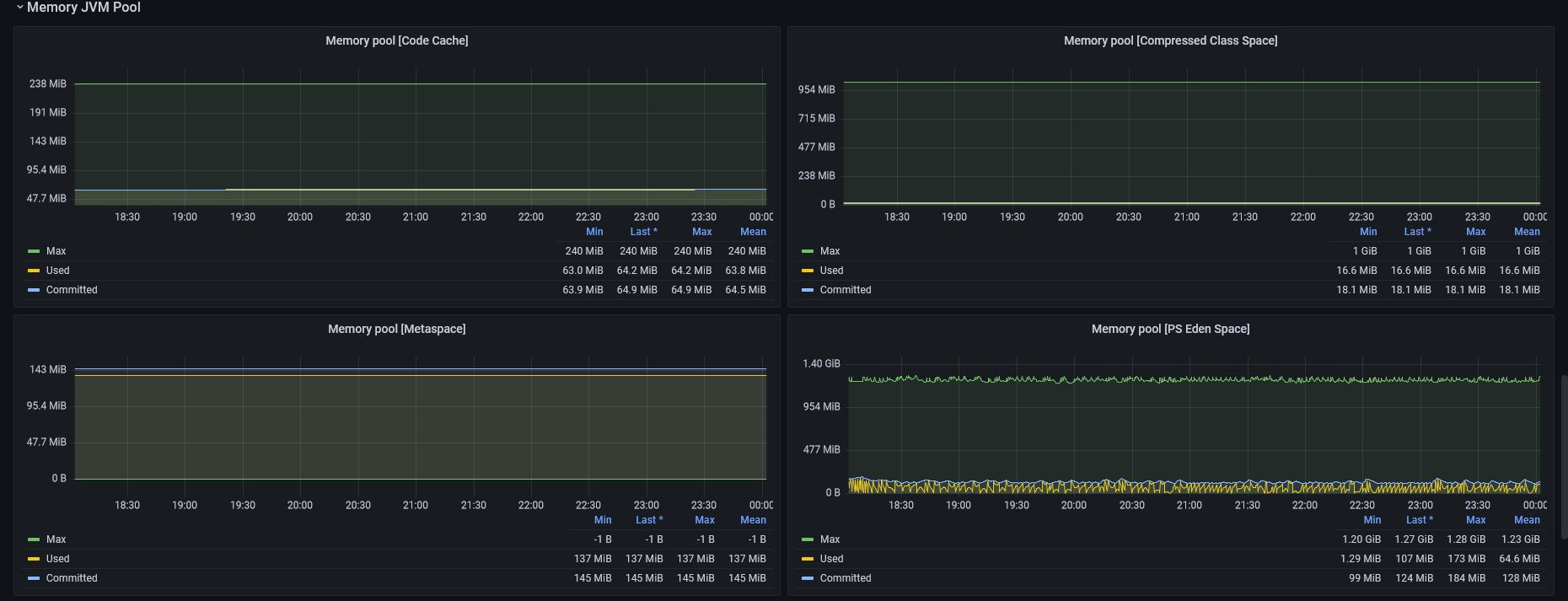Change yellow Used color in Code Cache legend

(x=34, y=271)
